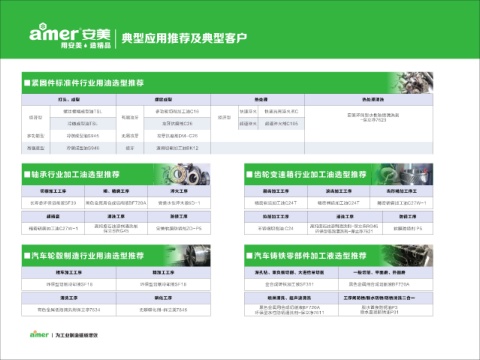The image size is (480, 360).
Task: Click the white square bullet before 汽车铸铁零部件
Action: pos(249,256)
